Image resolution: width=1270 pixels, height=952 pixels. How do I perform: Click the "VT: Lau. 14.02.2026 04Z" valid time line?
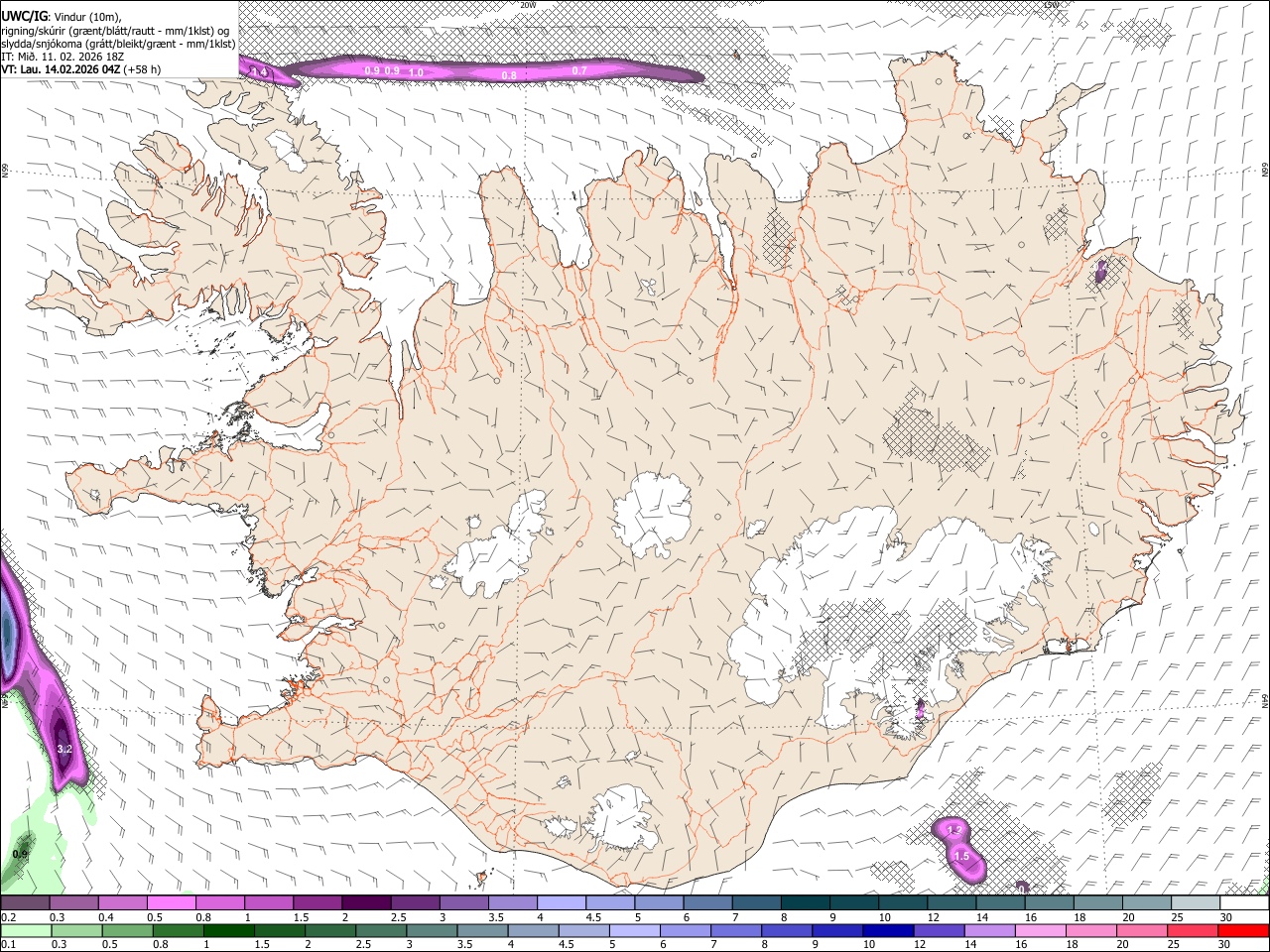click(x=62, y=69)
